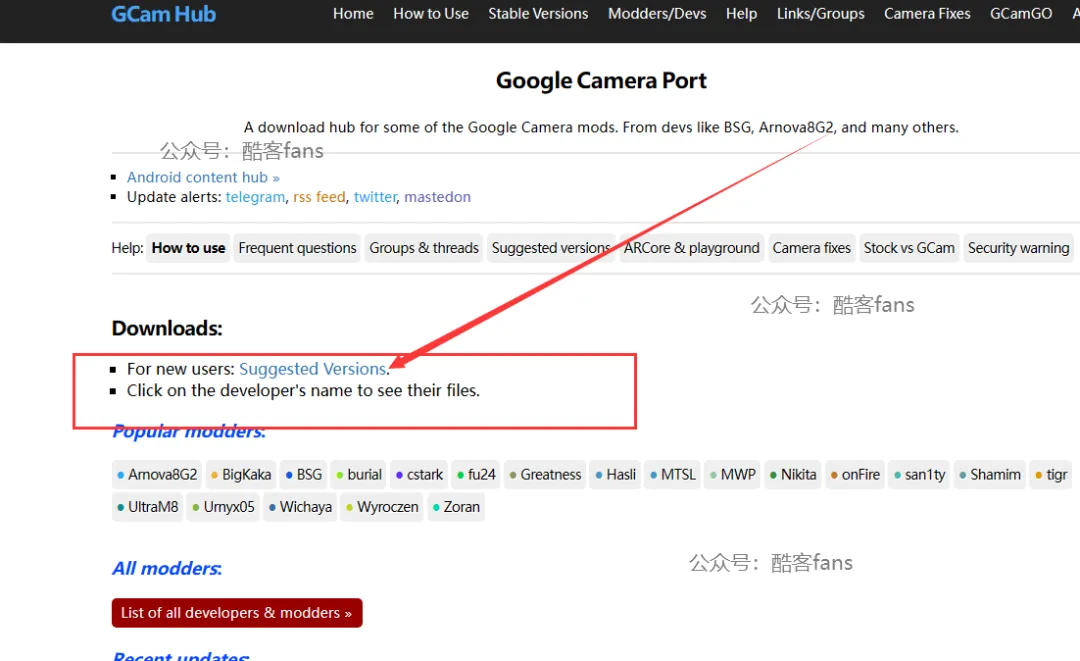Open the mastedon update link
The width and height of the screenshot is (1080, 661).
tap(437, 197)
